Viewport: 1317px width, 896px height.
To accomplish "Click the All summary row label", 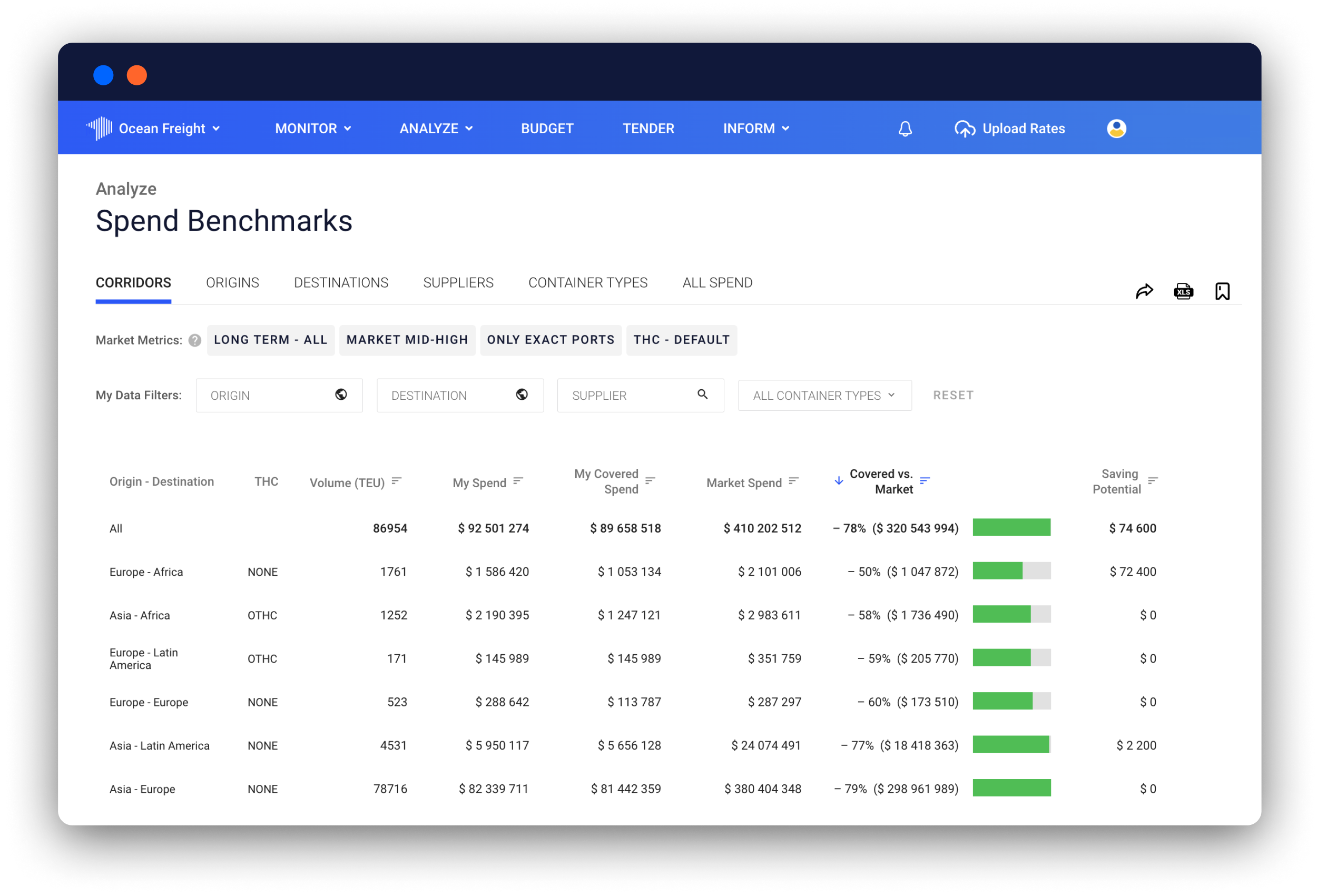I will [115, 528].
